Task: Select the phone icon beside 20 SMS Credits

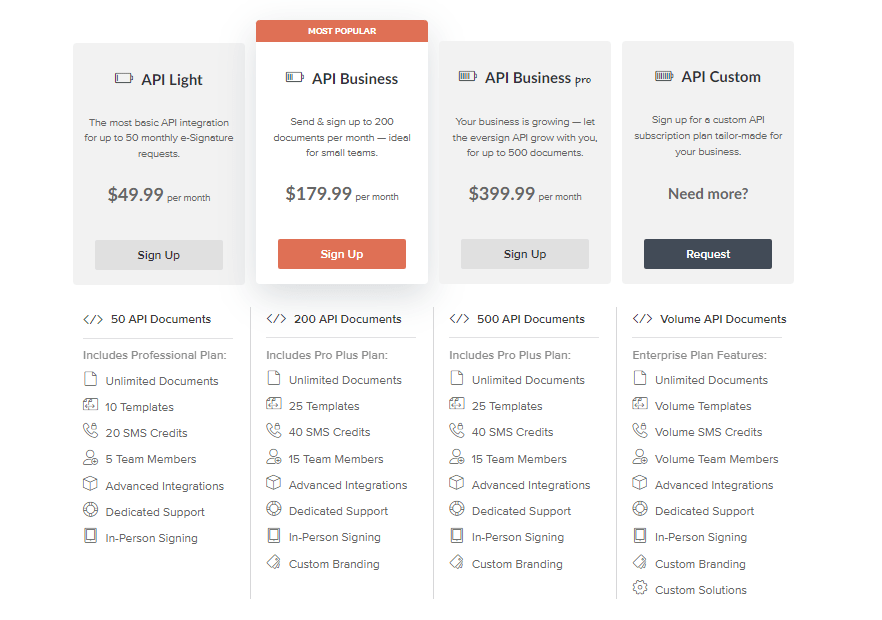Action: click(90, 432)
